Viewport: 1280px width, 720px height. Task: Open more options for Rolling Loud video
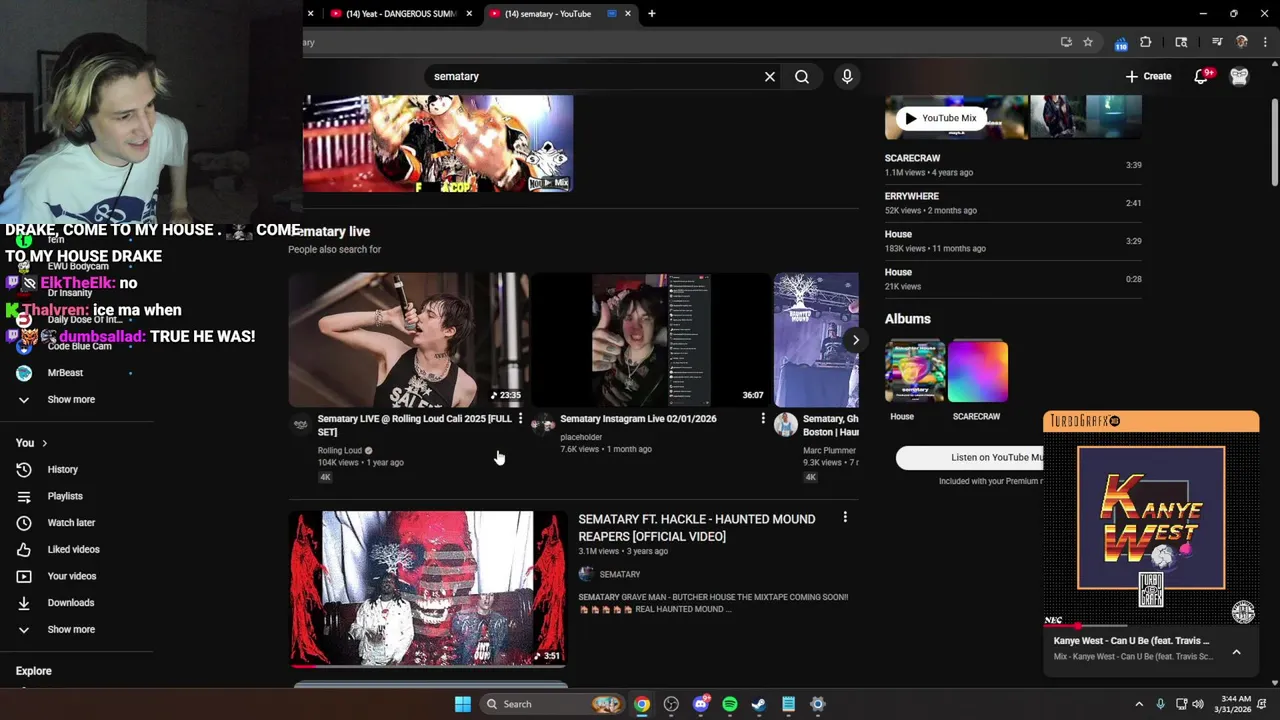520,418
